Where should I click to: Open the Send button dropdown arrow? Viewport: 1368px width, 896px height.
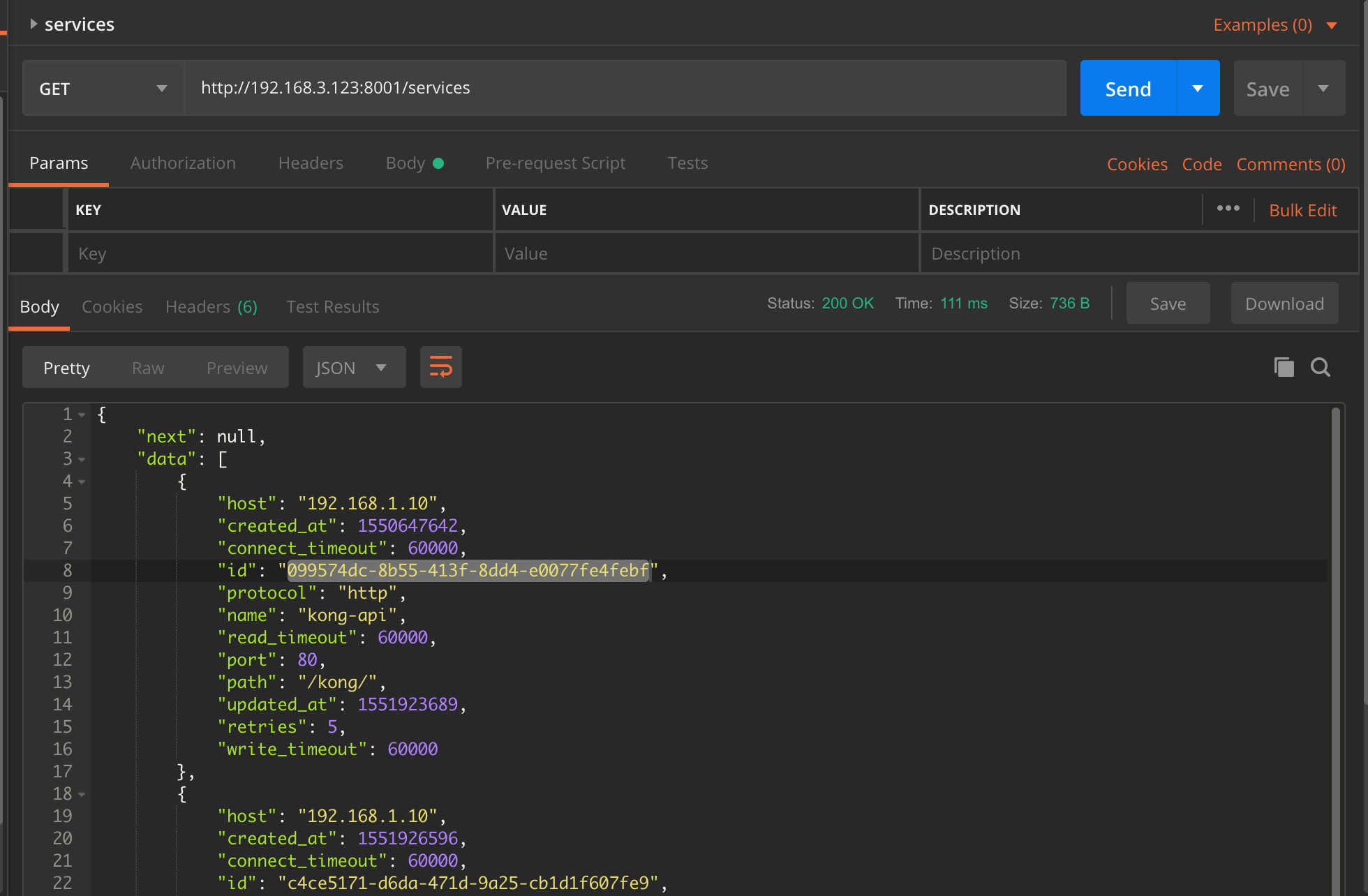[x=1198, y=89]
